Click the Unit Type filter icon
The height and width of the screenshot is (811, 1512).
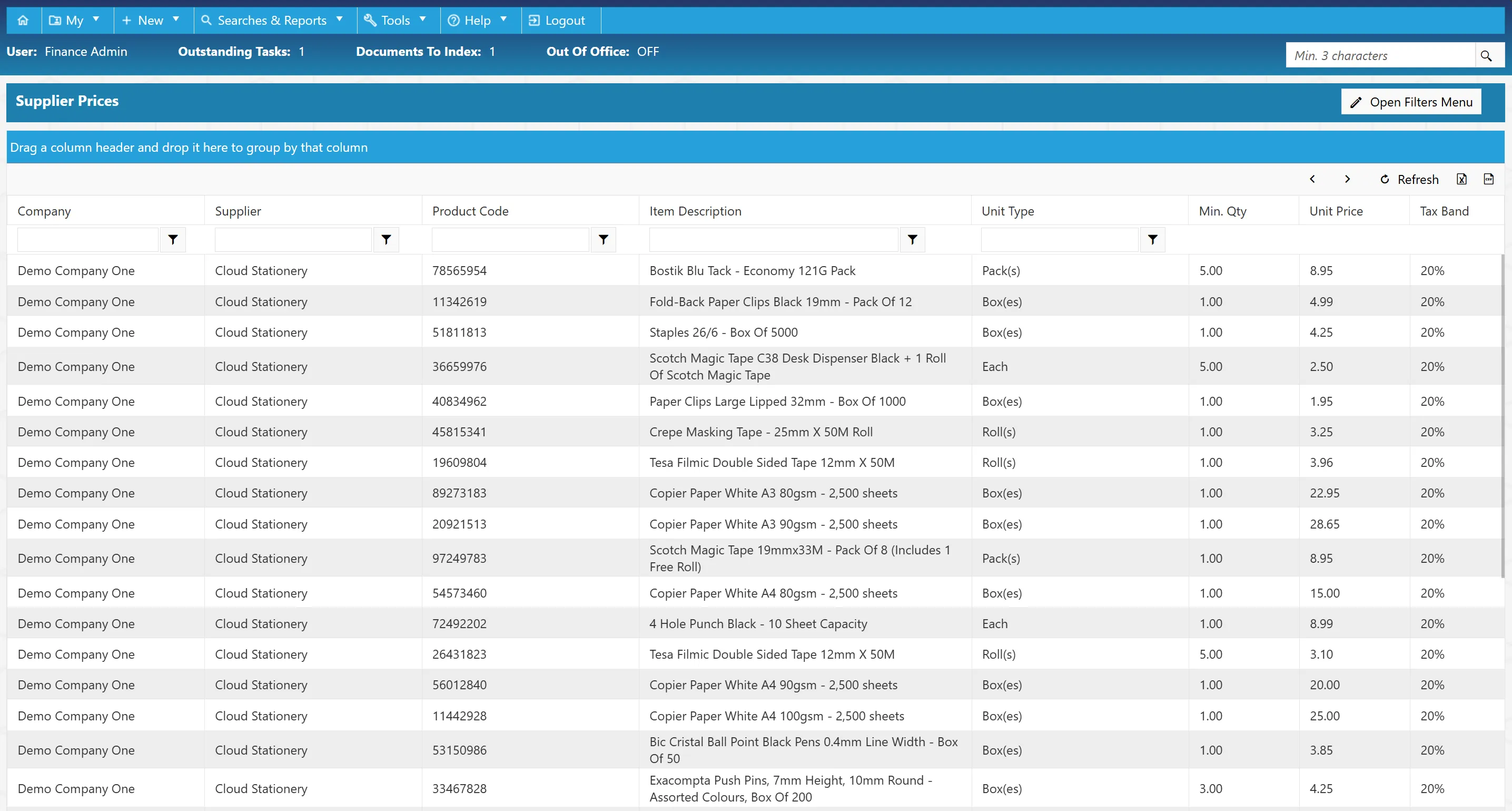[1152, 240]
